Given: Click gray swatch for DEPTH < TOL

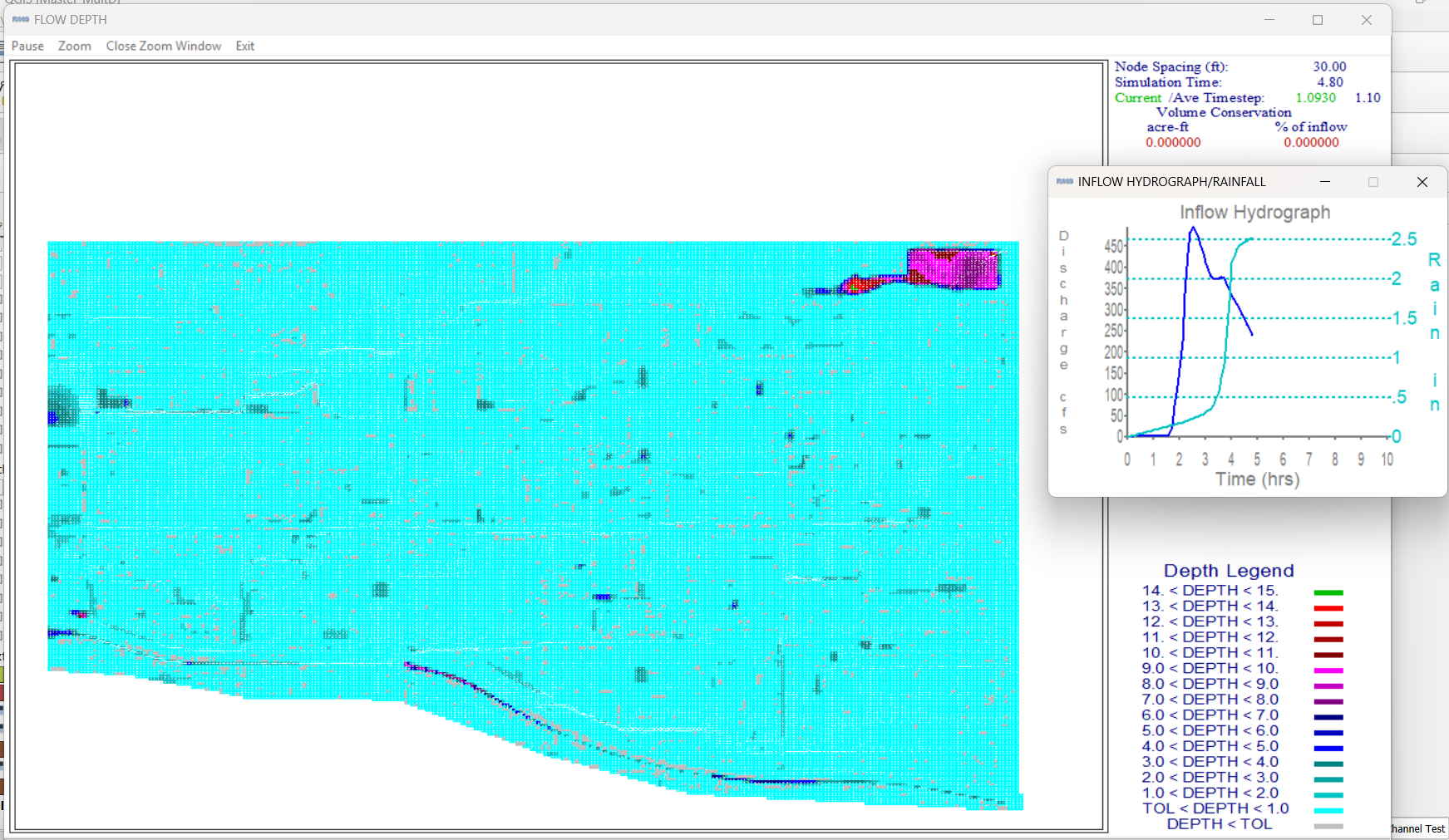Looking at the screenshot, I should coord(1328,826).
